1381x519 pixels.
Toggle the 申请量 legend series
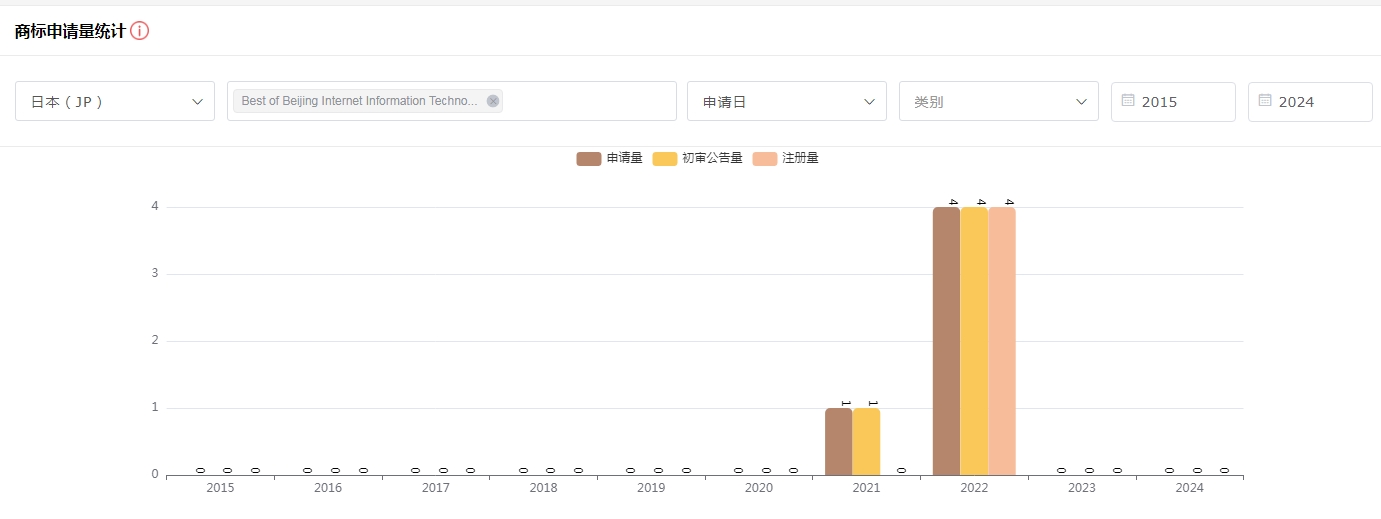[610, 158]
